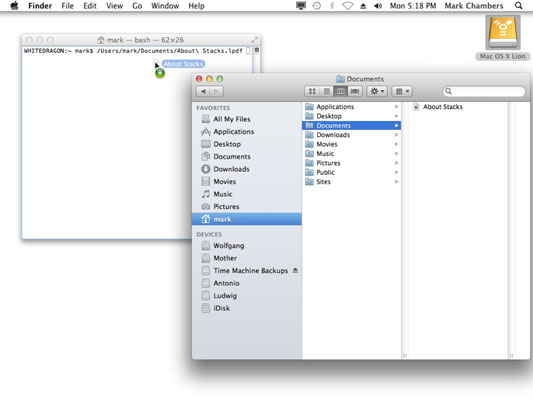
Task: Click the Spotlight search icon
Action: pos(518,6)
